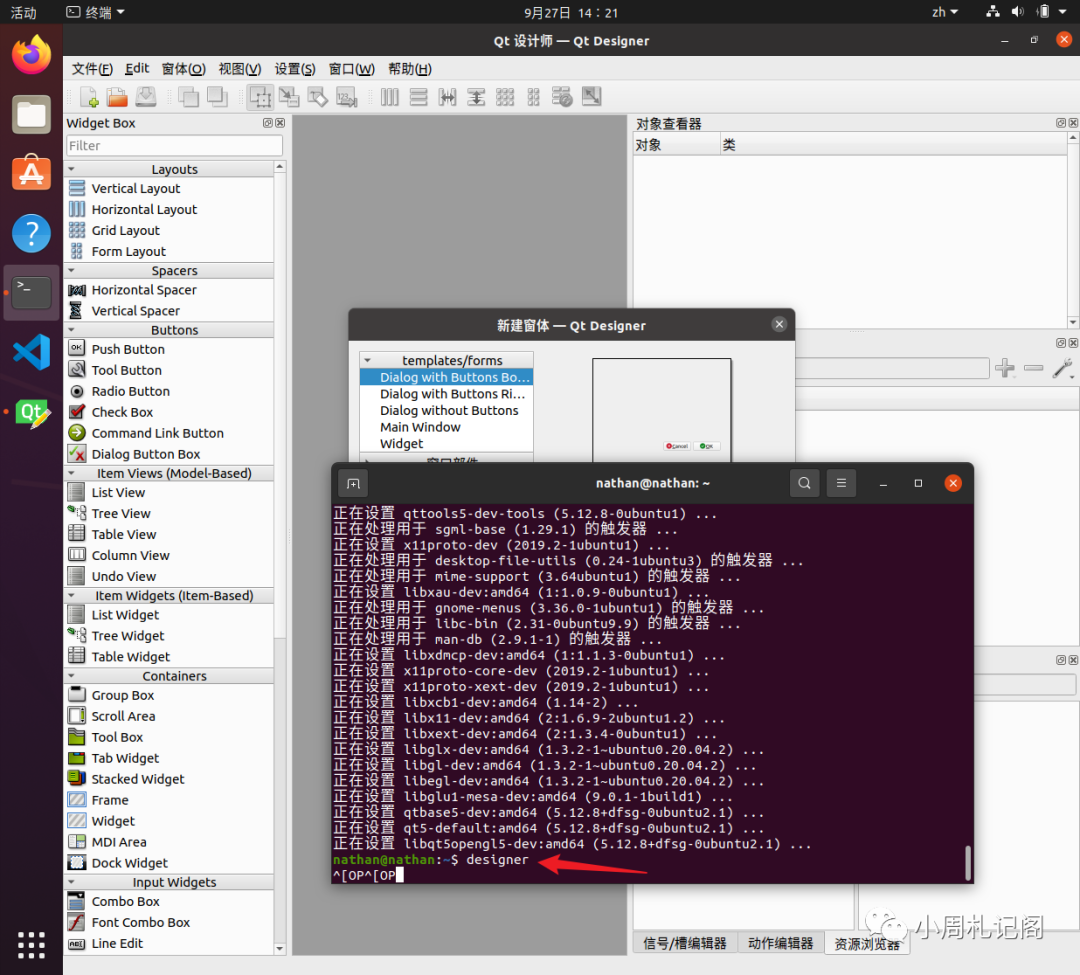The width and height of the screenshot is (1080, 975).
Task: Collapse templates/forms tree in new form dialog
Action: 367,360
